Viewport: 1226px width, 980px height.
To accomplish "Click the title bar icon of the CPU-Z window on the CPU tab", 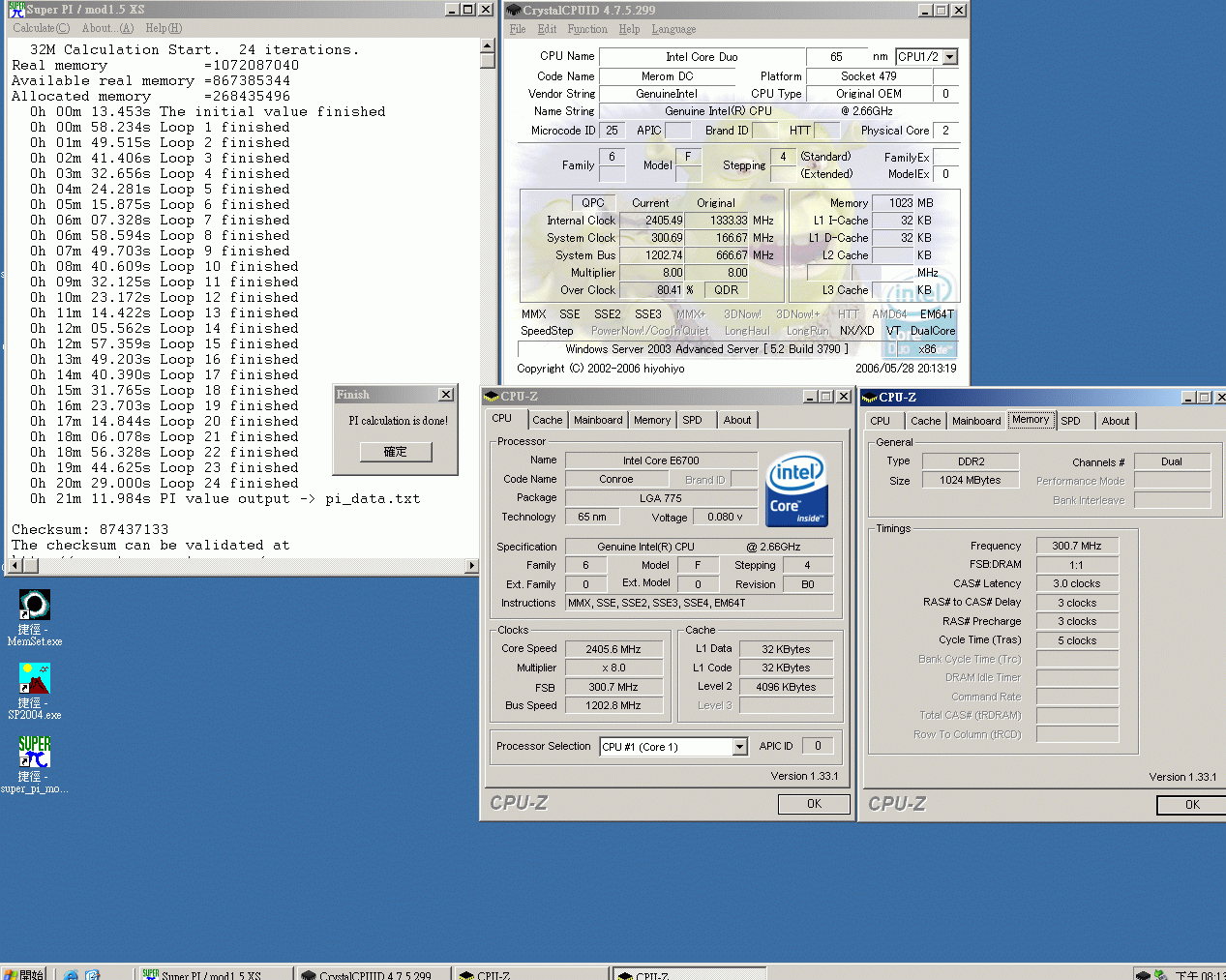I will point(491,397).
